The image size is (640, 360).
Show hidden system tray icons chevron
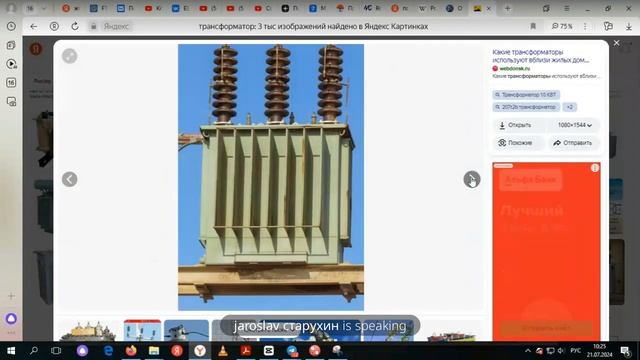coord(528,351)
